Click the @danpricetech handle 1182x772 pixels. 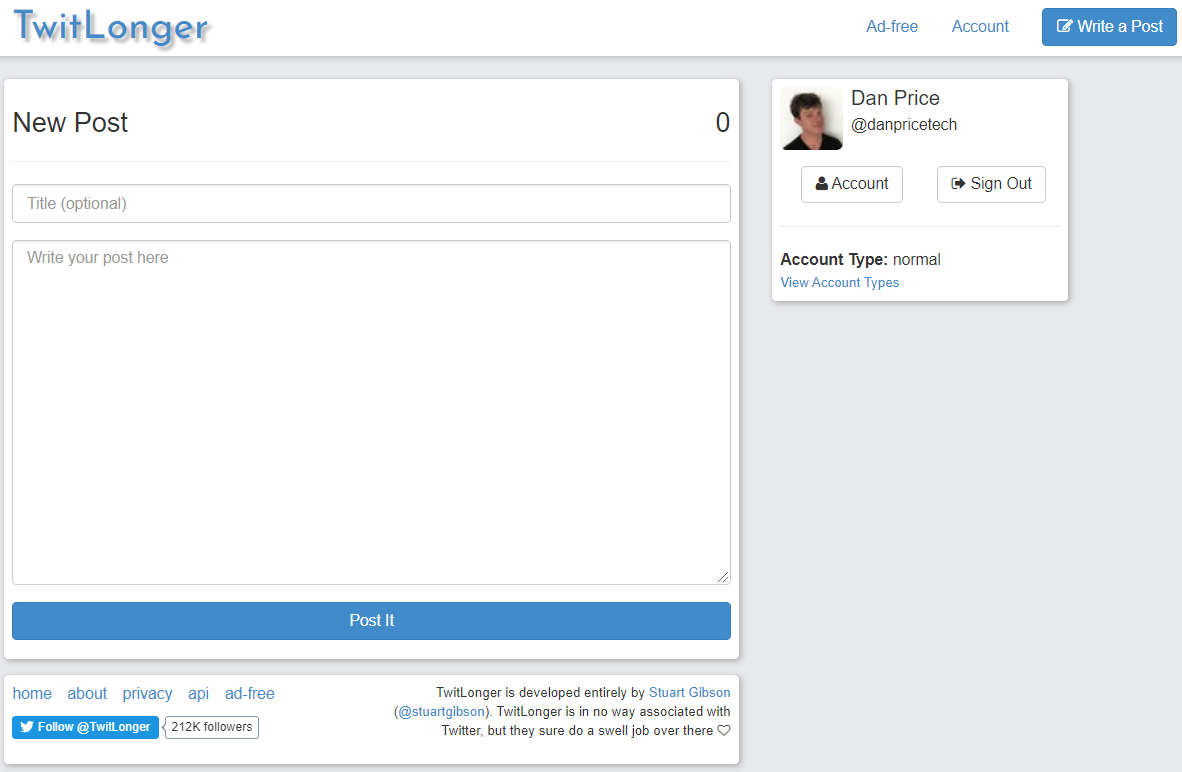904,124
